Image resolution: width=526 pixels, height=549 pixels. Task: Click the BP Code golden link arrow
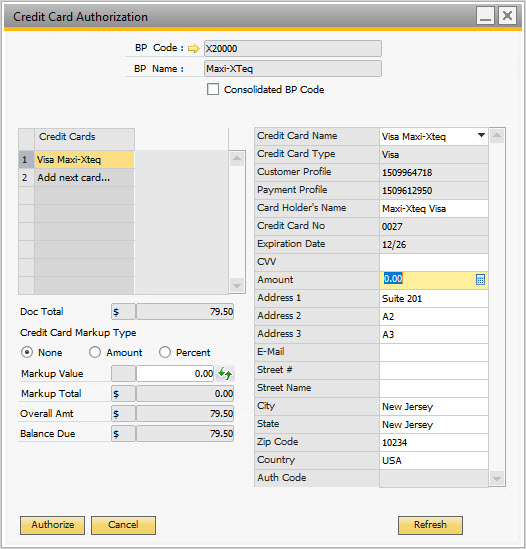[x=194, y=48]
